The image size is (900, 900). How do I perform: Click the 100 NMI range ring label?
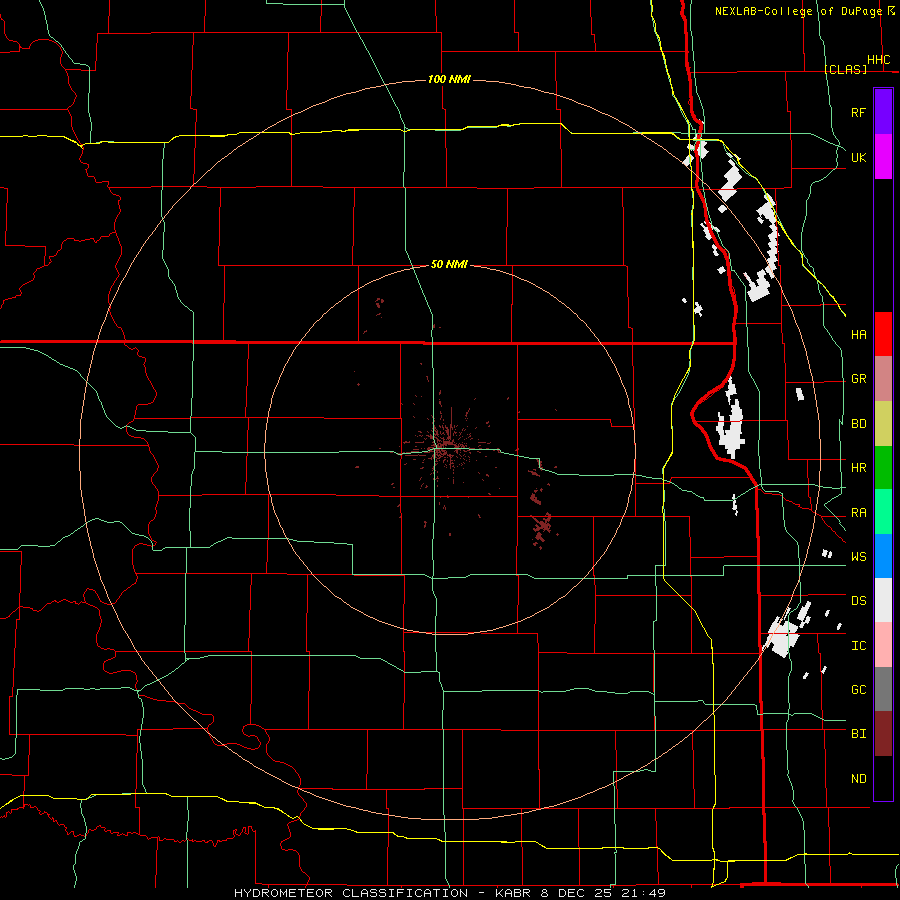coord(449,79)
